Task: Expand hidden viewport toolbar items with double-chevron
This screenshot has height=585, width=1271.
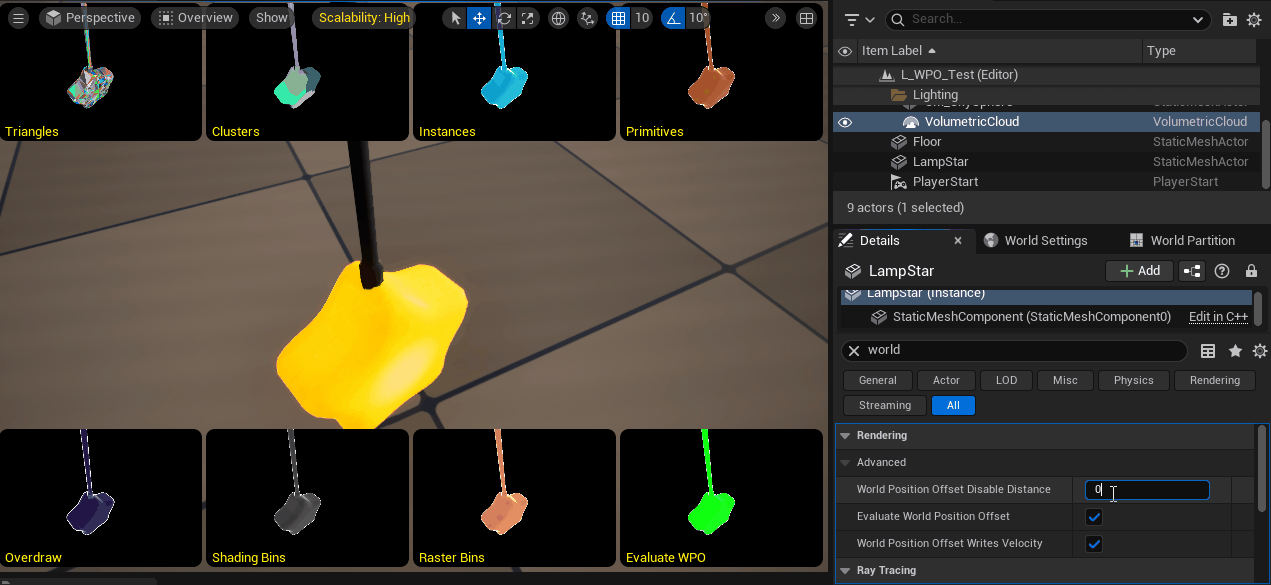Action: [776, 18]
